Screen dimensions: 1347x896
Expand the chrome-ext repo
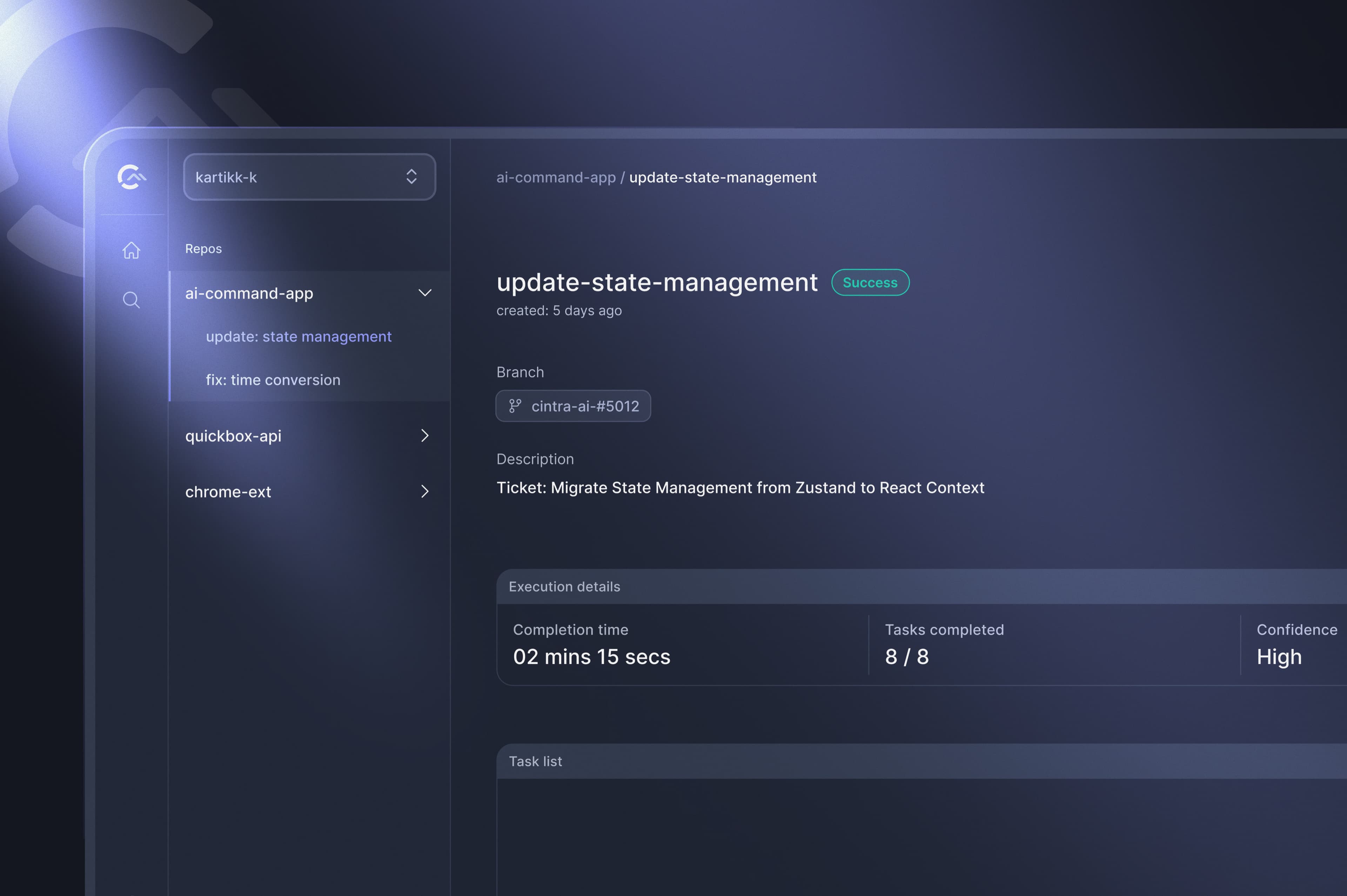[425, 491]
